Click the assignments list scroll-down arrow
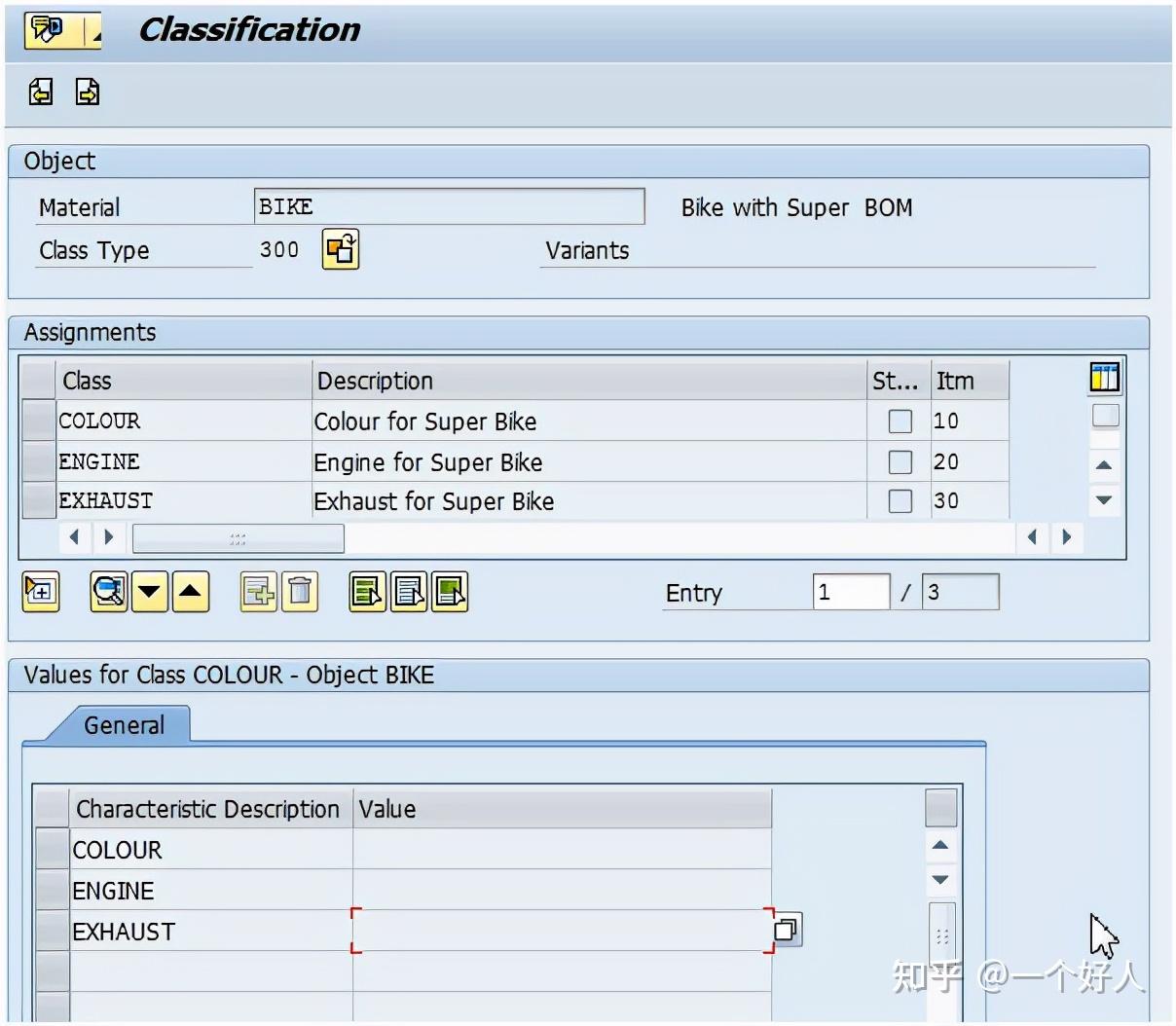Viewport: 1176px width, 1026px height. coord(1104,500)
